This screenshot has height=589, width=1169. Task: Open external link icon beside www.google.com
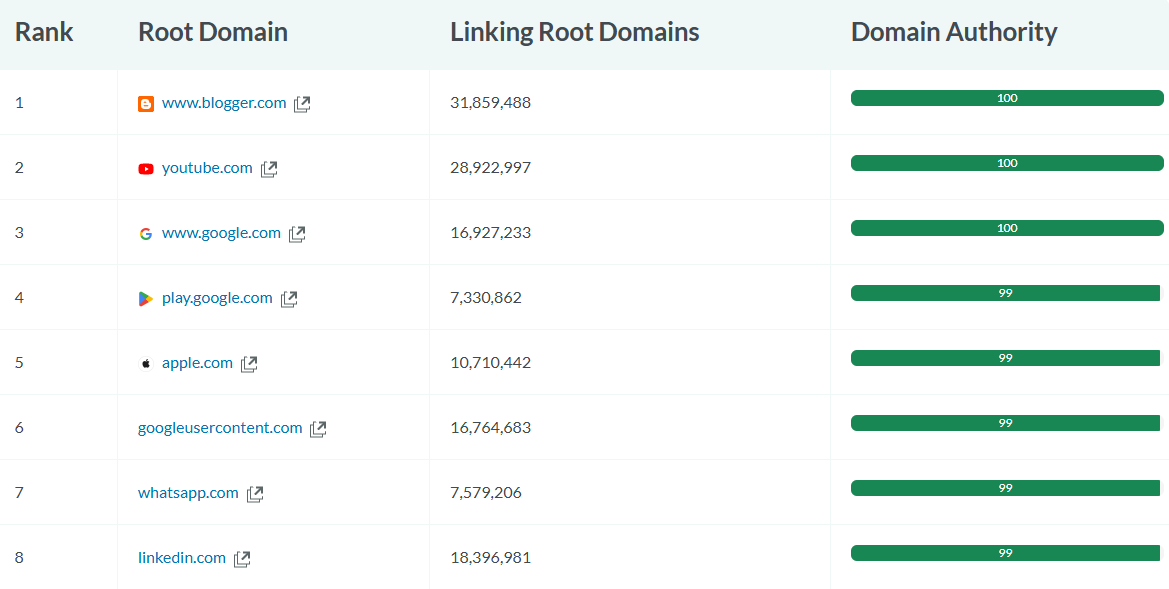[x=297, y=233]
